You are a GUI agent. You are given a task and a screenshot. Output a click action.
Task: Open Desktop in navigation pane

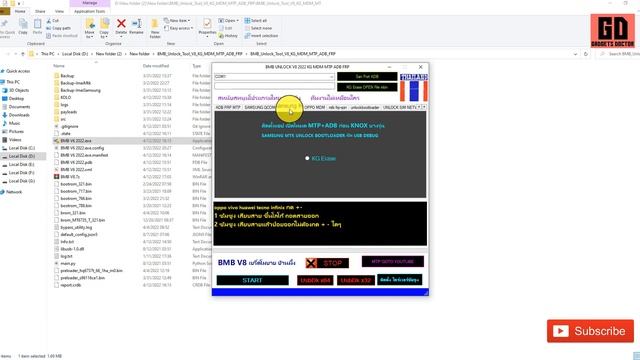13,98
